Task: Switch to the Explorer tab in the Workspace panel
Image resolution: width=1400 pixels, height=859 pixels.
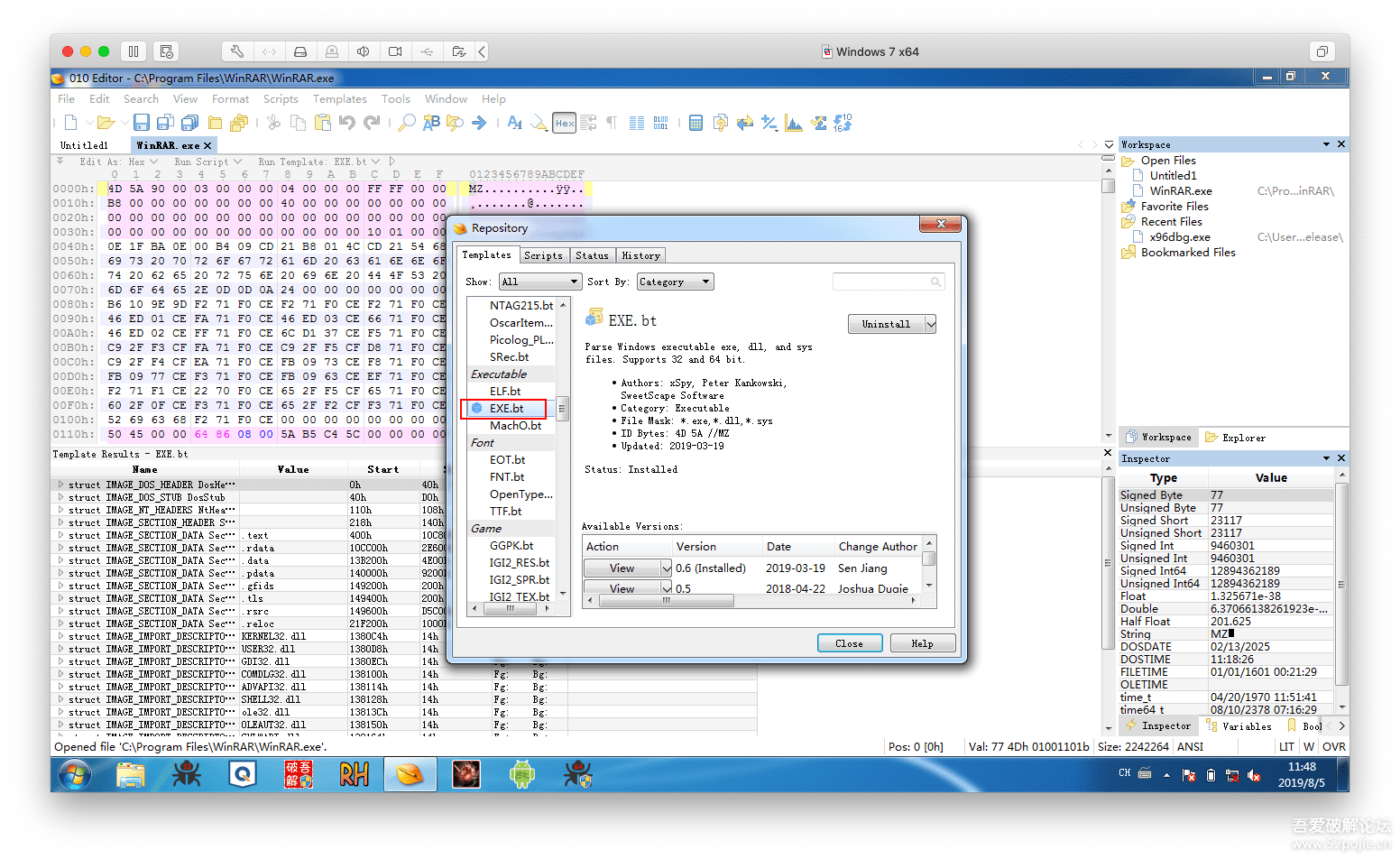Action: [1235, 438]
